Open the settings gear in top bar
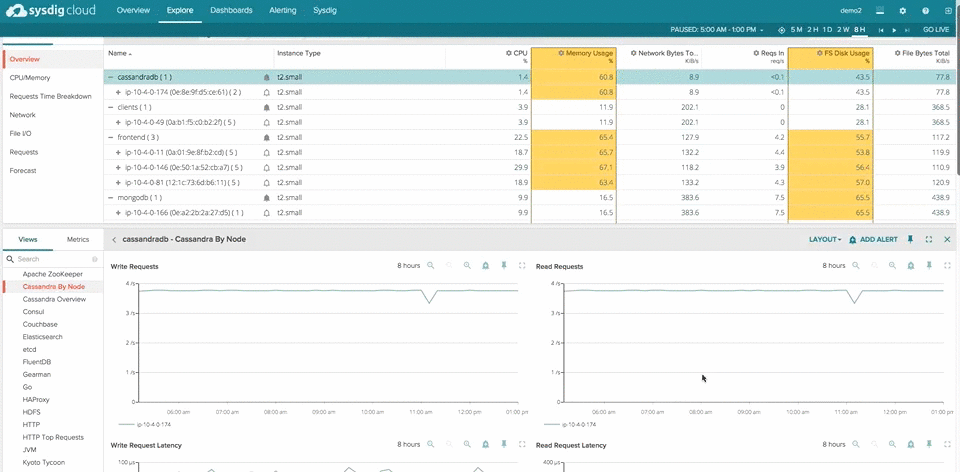 pos(902,10)
